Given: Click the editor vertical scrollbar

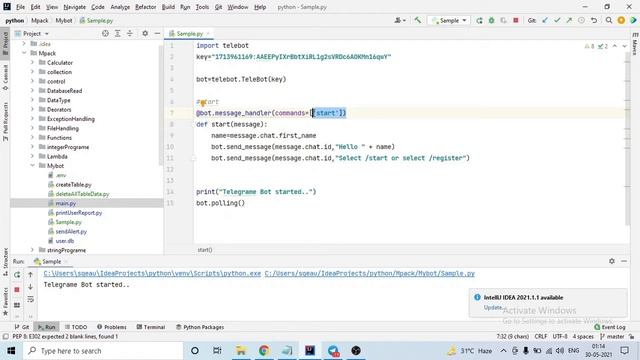Looking at the screenshot, I should click(627, 139).
